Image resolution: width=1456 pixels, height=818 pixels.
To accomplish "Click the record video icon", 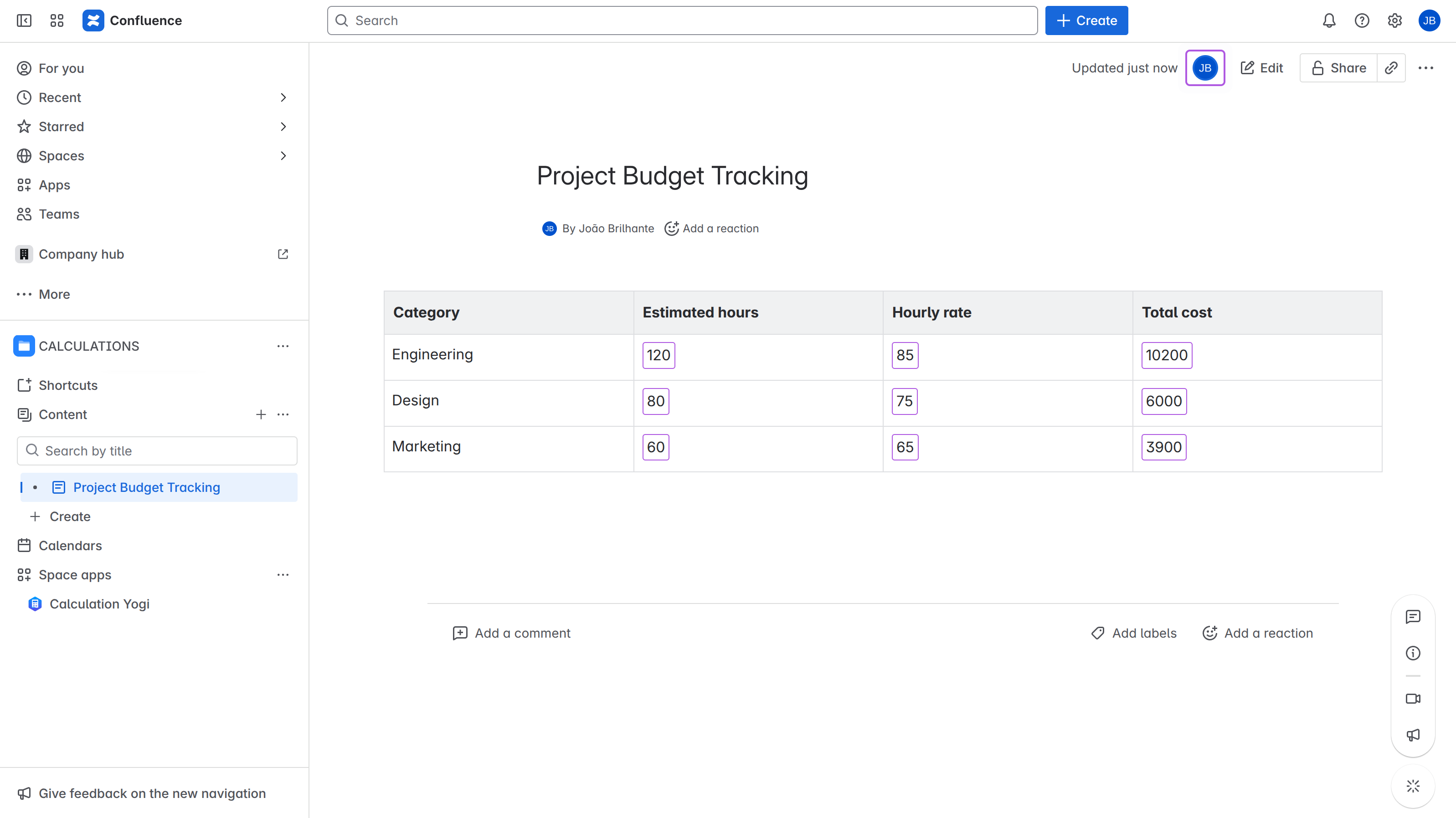I will coord(1412,699).
